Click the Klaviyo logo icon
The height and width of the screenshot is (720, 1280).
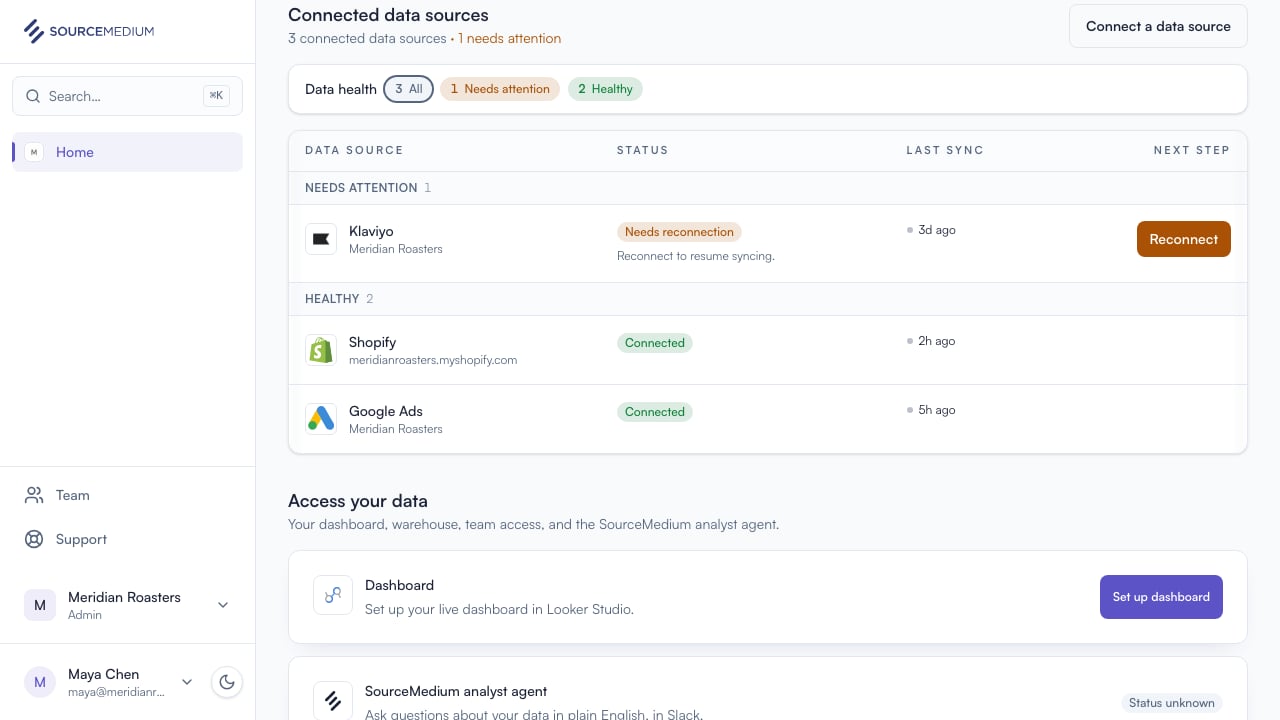coord(321,239)
